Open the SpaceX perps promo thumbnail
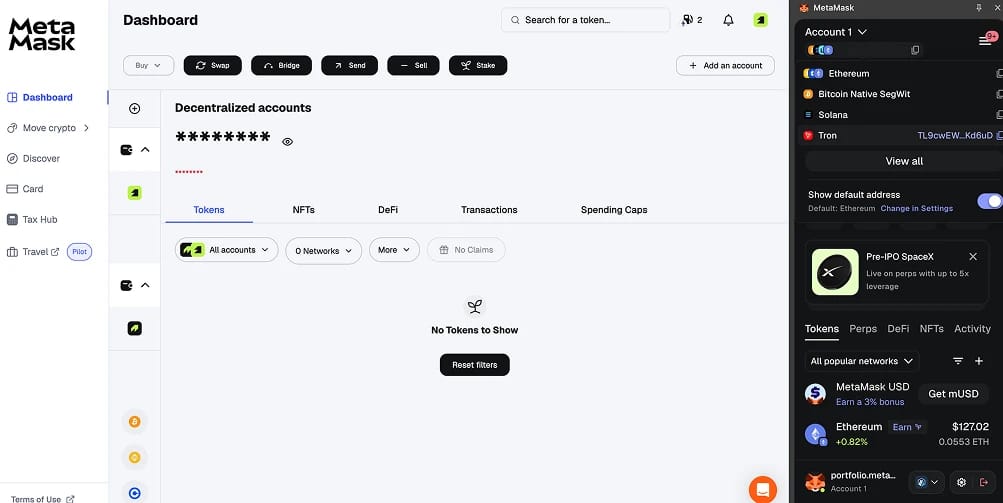 835,272
